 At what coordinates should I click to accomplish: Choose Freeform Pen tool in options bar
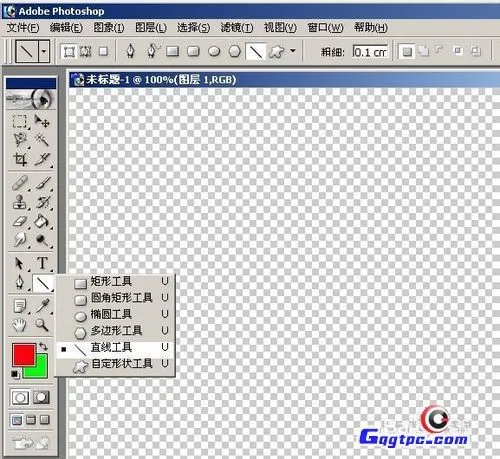[x=152, y=52]
